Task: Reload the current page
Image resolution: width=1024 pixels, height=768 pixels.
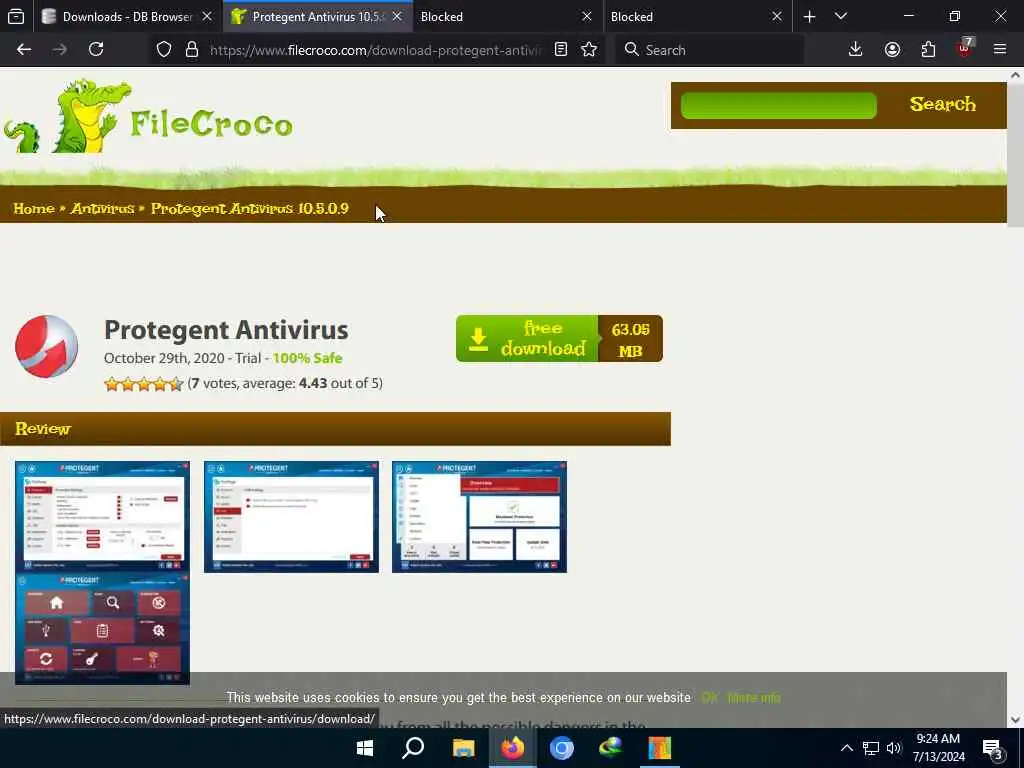Action: (96, 50)
